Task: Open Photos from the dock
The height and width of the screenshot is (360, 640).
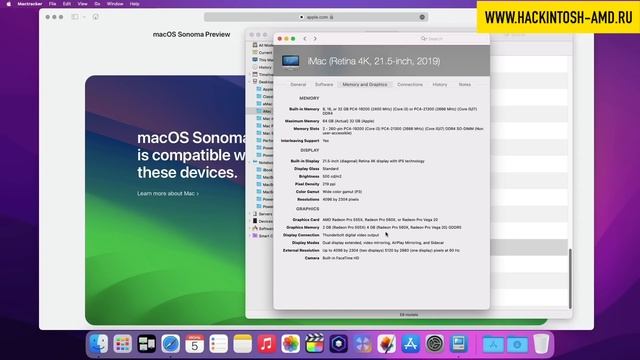Action: [291, 344]
